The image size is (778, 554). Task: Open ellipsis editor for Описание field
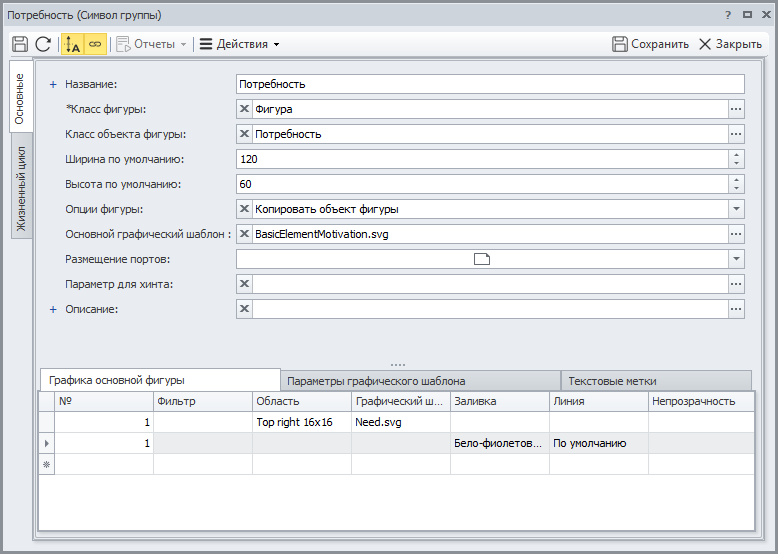pyautogui.click(x=736, y=309)
